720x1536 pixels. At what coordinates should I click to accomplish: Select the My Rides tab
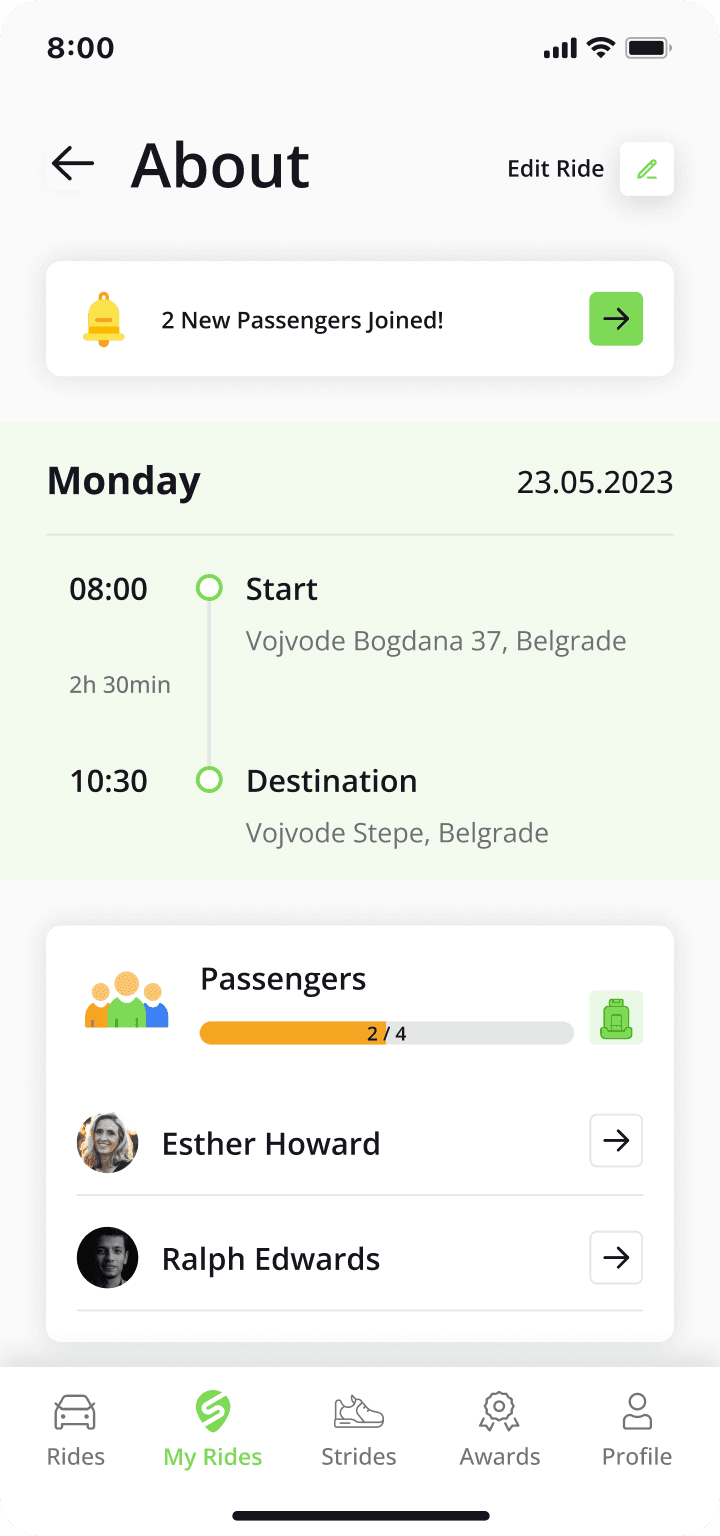click(213, 1431)
